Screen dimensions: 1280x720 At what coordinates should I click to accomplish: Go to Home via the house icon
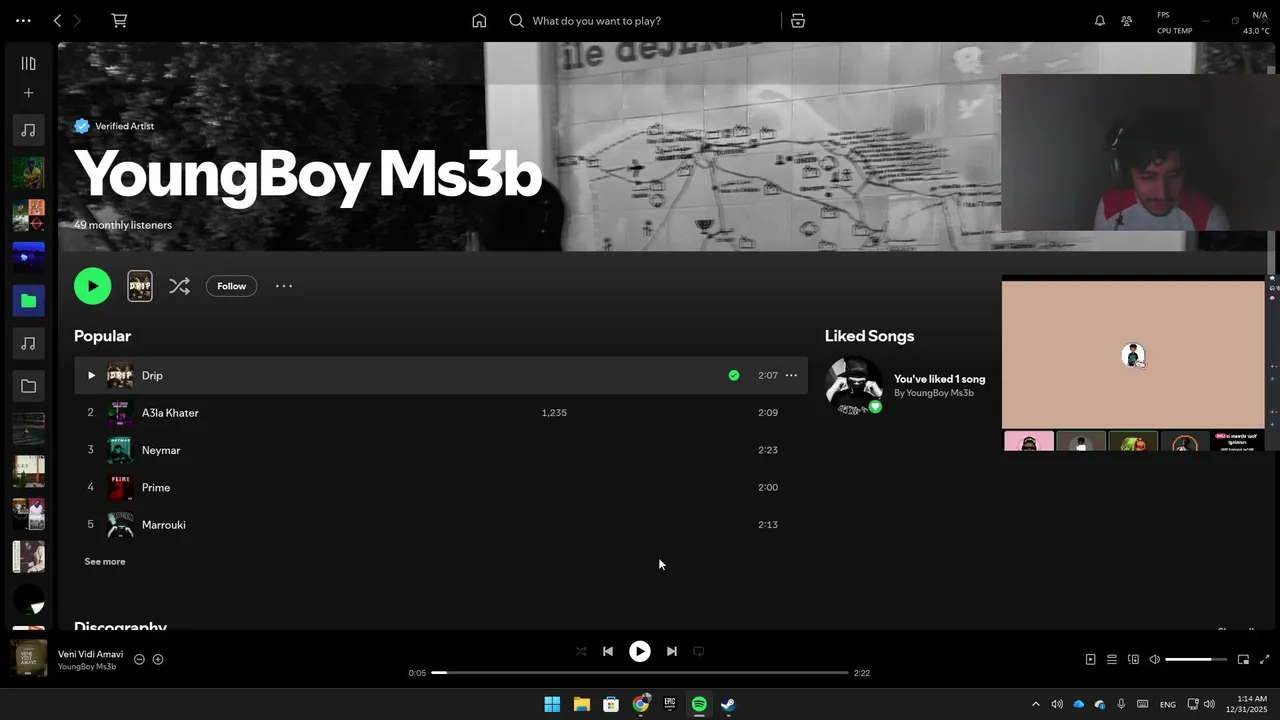[x=479, y=20]
